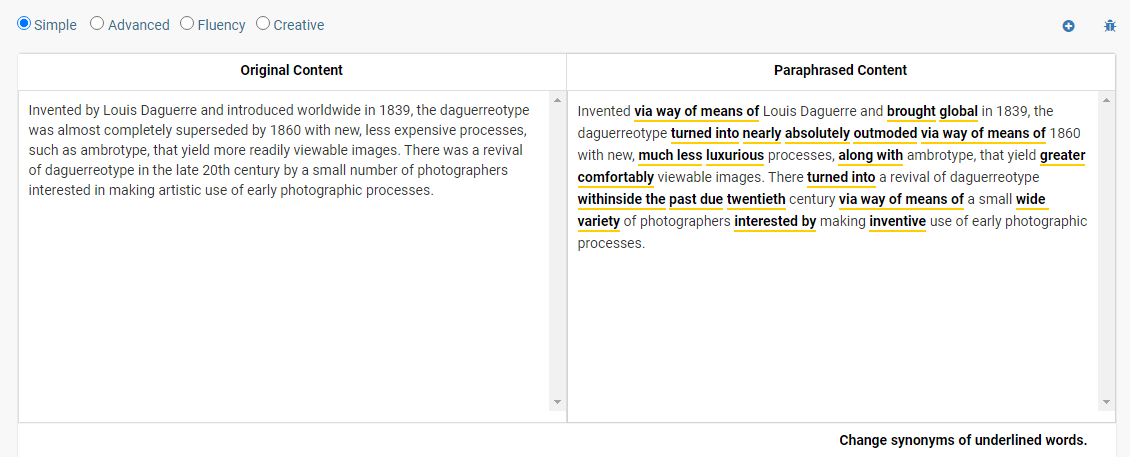
Task: Click underlined phrase "along with"
Action: pyautogui.click(x=870, y=155)
